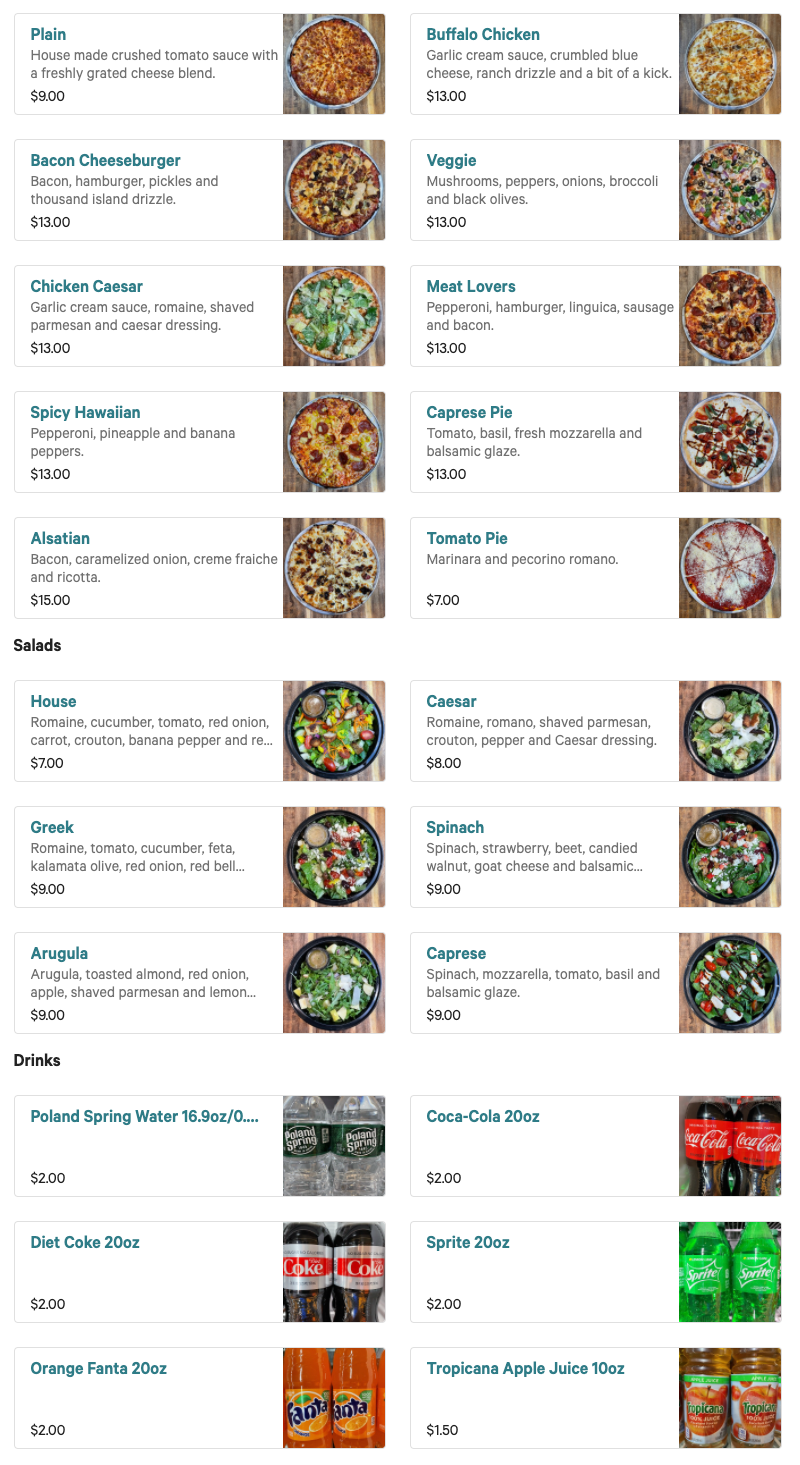Select the Tomato Pie title
Image resolution: width=800 pixels, height=1465 pixels.
point(467,539)
